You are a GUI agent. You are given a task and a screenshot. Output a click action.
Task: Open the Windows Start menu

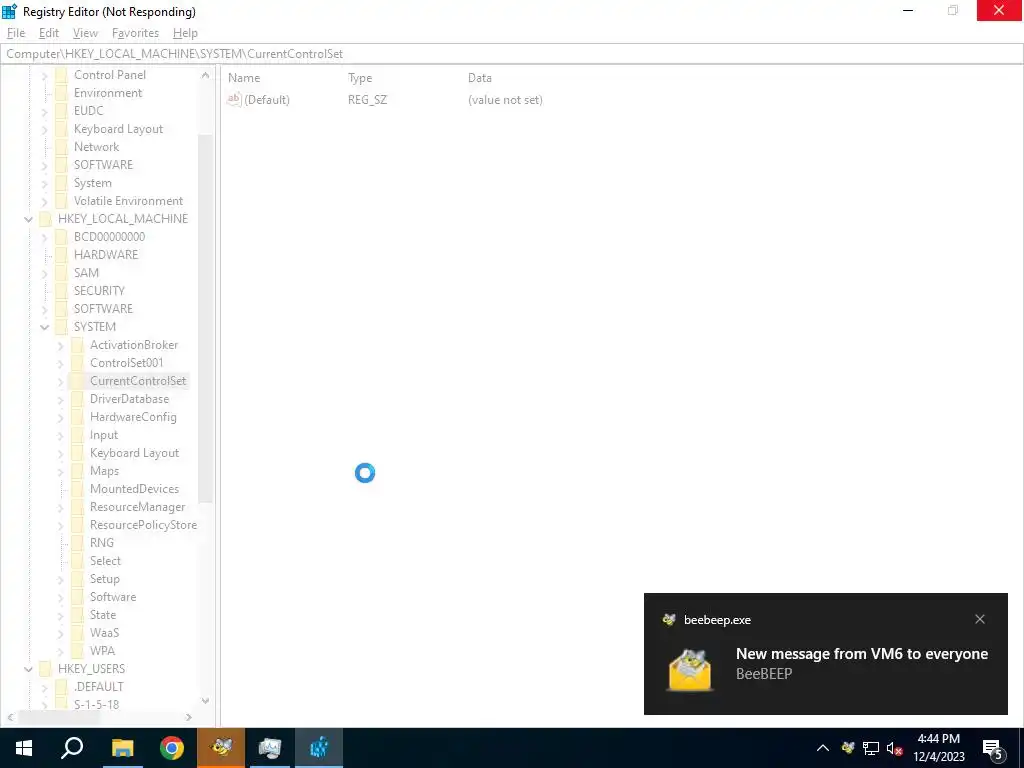(x=24, y=748)
